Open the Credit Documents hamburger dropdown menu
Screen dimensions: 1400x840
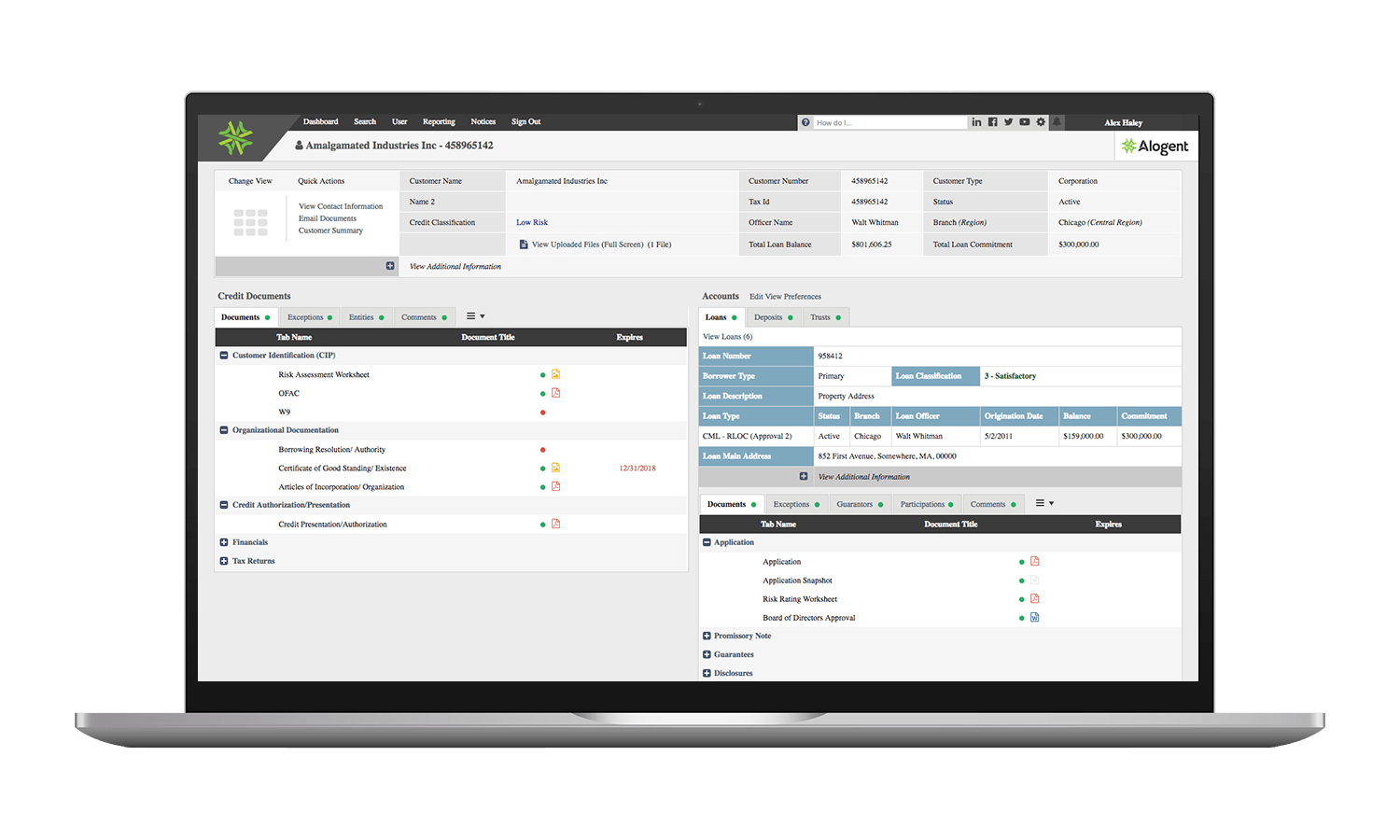[475, 316]
